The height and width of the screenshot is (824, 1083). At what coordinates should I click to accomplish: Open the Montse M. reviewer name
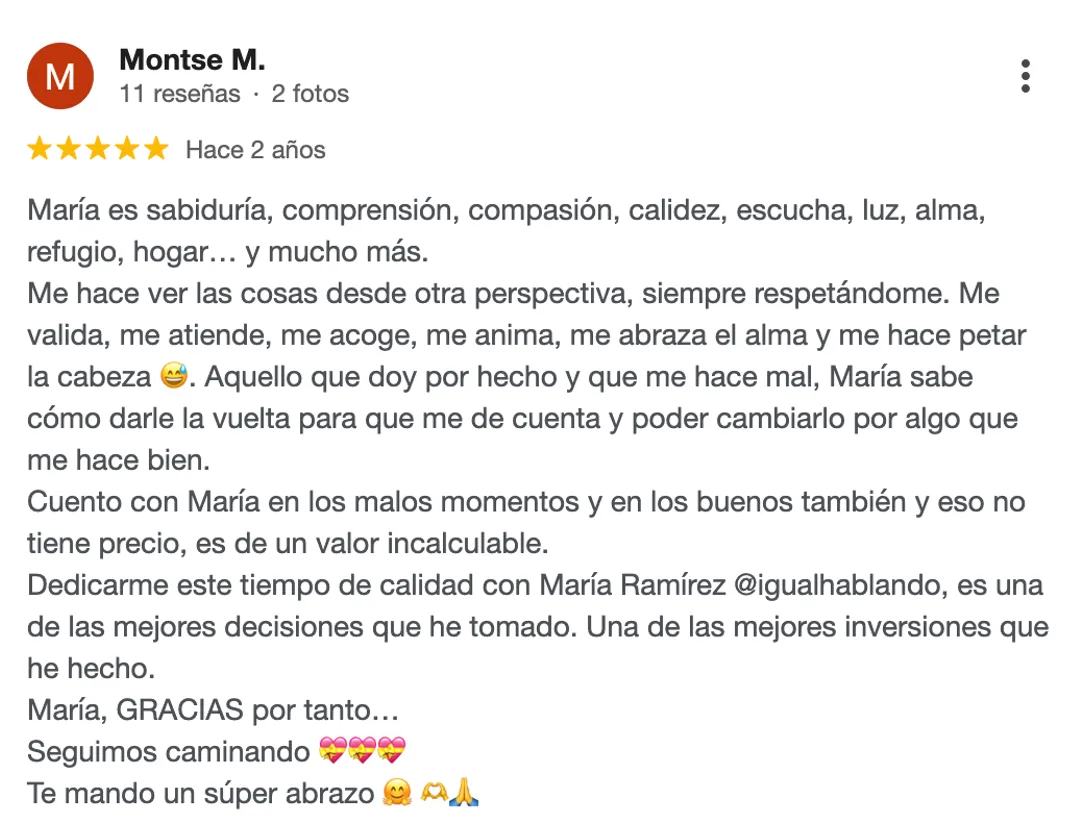pyautogui.click(x=192, y=60)
